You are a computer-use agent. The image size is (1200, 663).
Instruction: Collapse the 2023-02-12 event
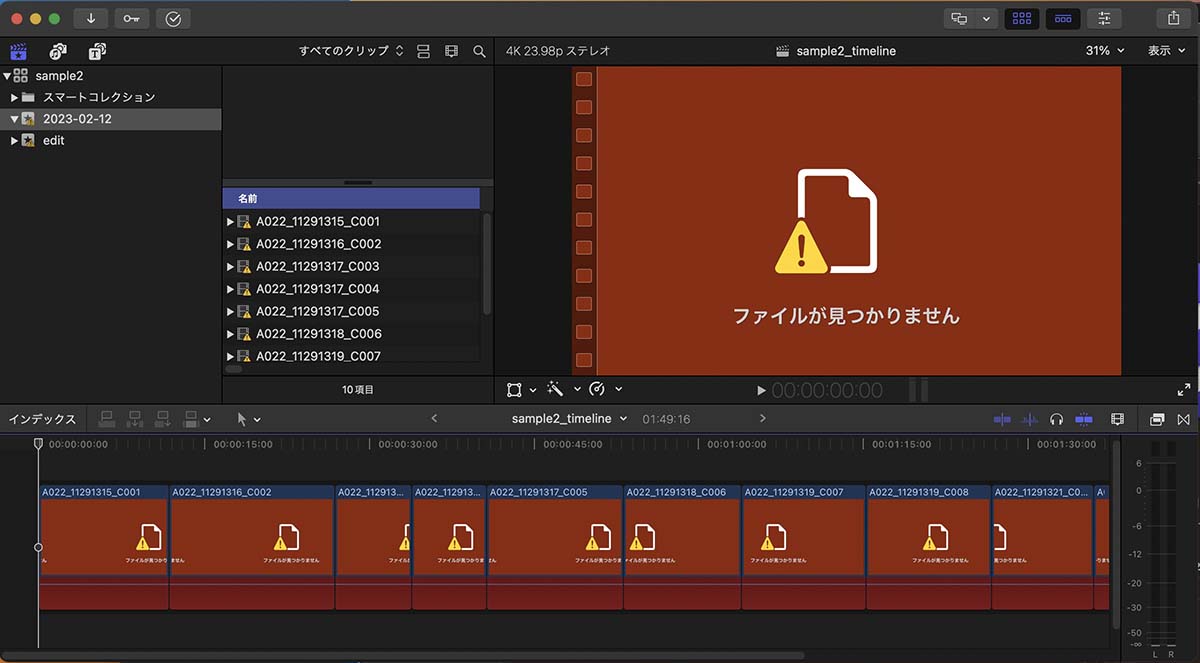coord(14,119)
